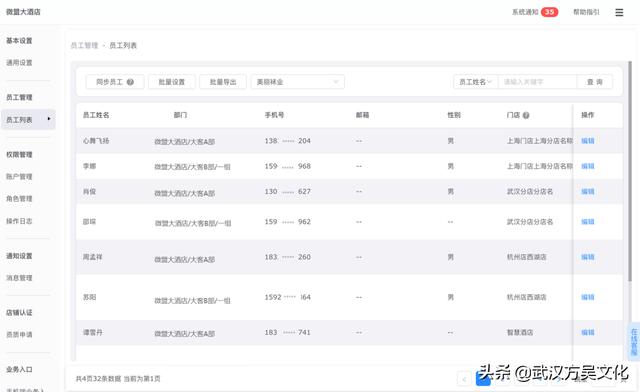This screenshot has height=392, width=640.
Task: Click 员工姓名 column header
Action: pos(96,115)
